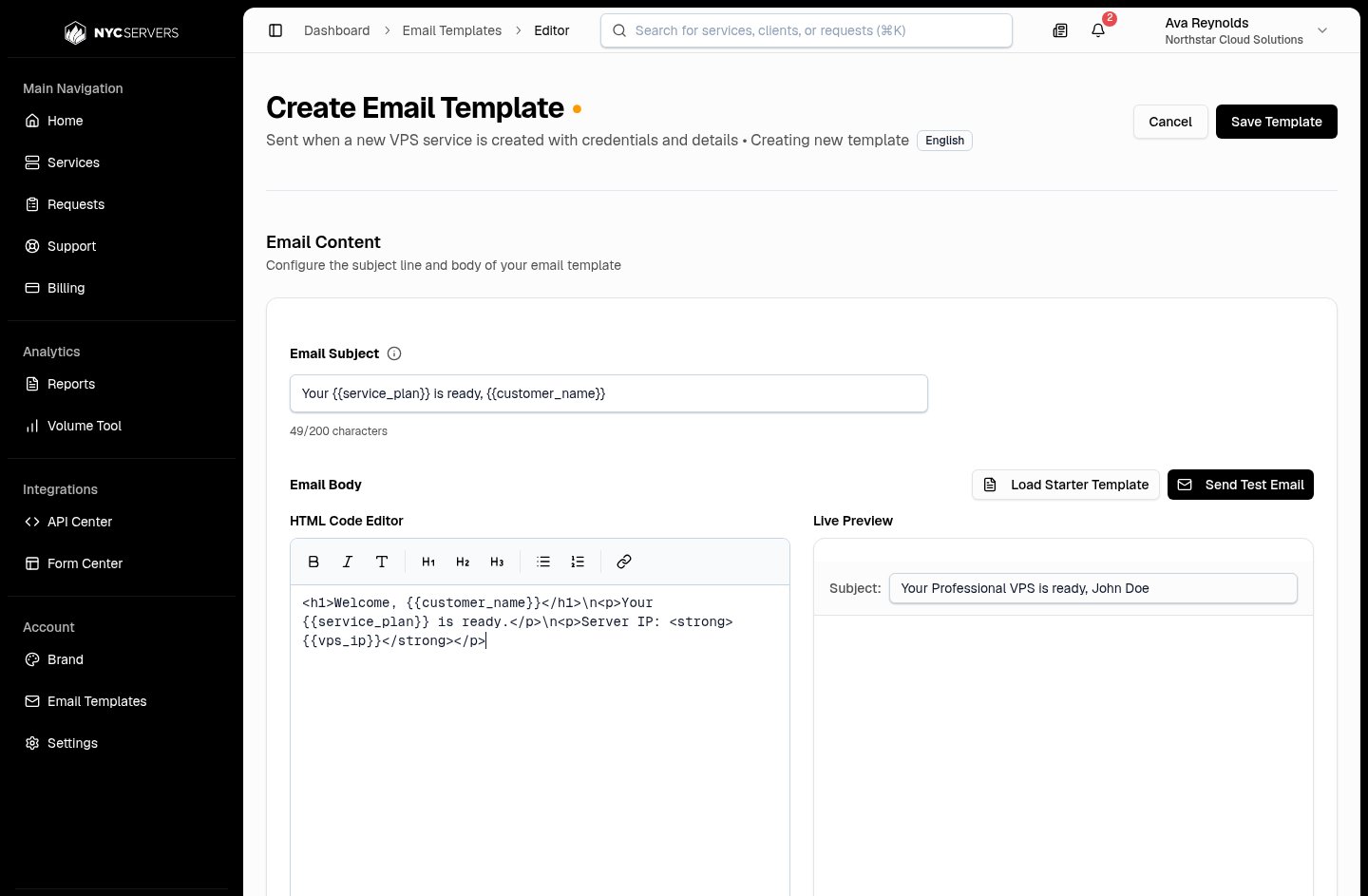
Task: Click inside the HTML code editor
Action: click(x=540, y=741)
